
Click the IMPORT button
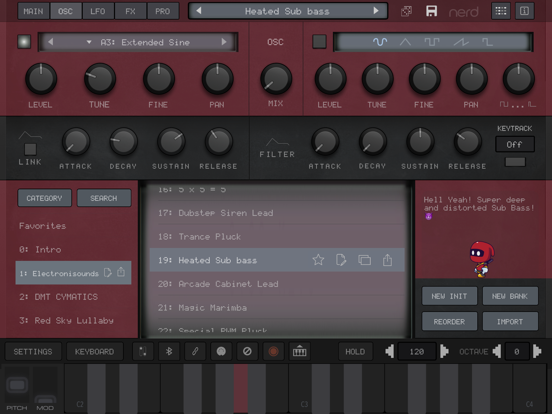[x=510, y=321]
